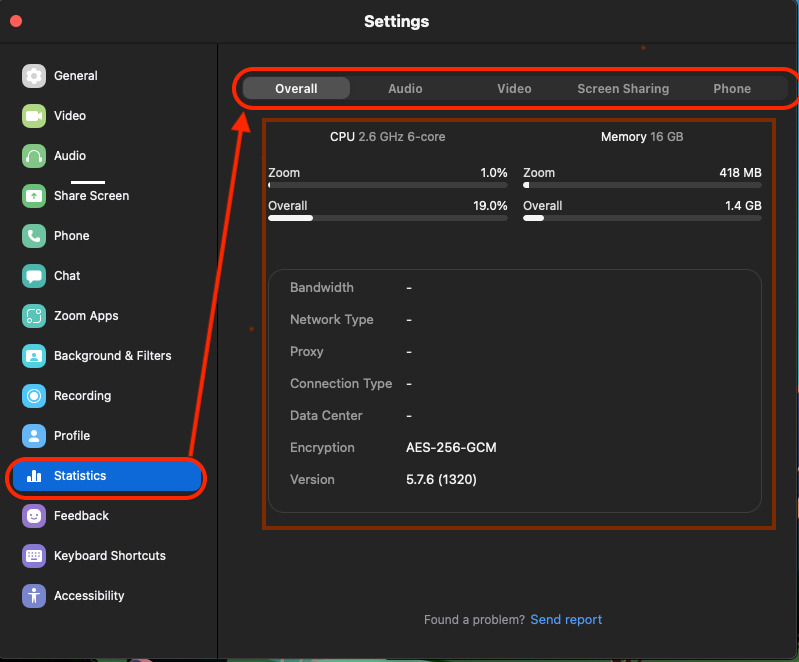Close the Settings window with red button
This screenshot has width=799, height=662.
click(x=16, y=21)
